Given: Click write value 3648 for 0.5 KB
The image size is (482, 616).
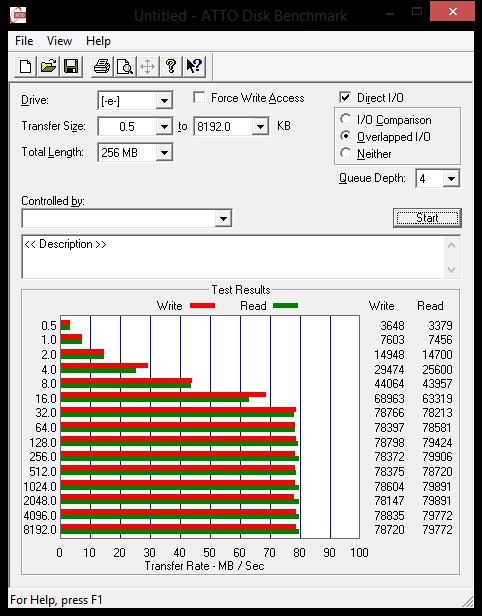Looking at the screenshot, I should click(392, 325).
